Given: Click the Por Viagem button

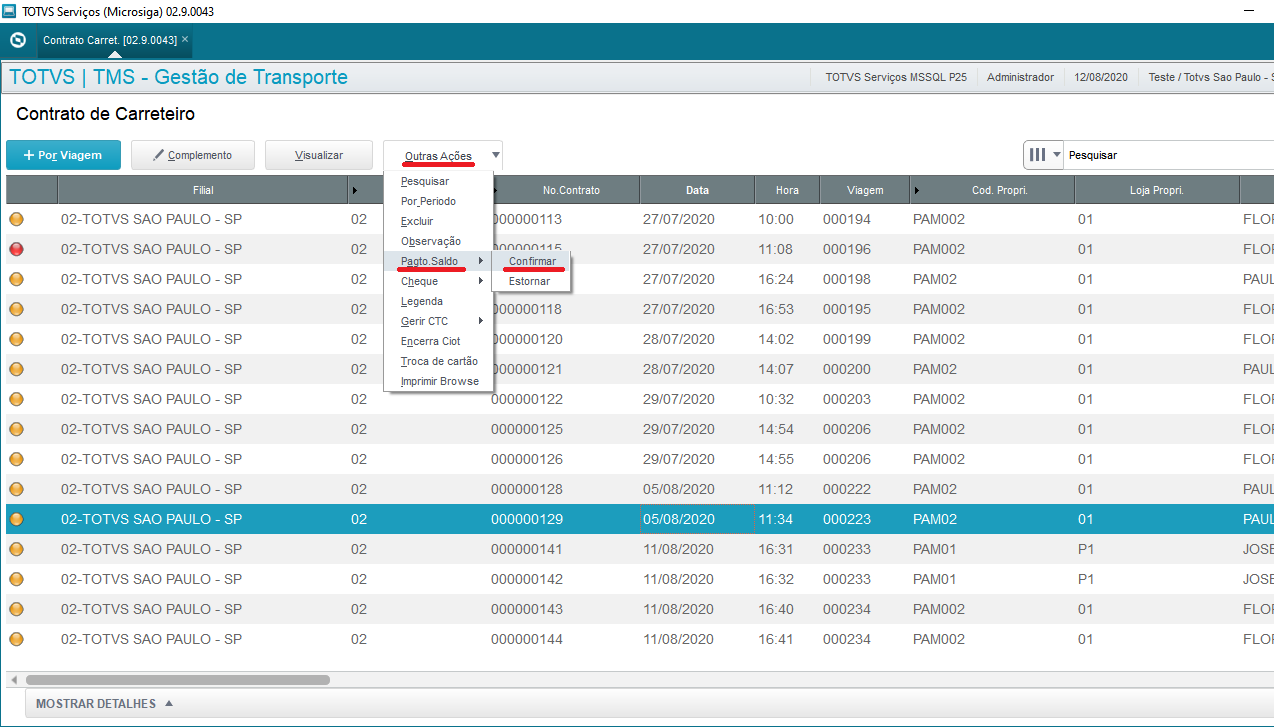Looking at the screenshot, I should tap(64, 155).
